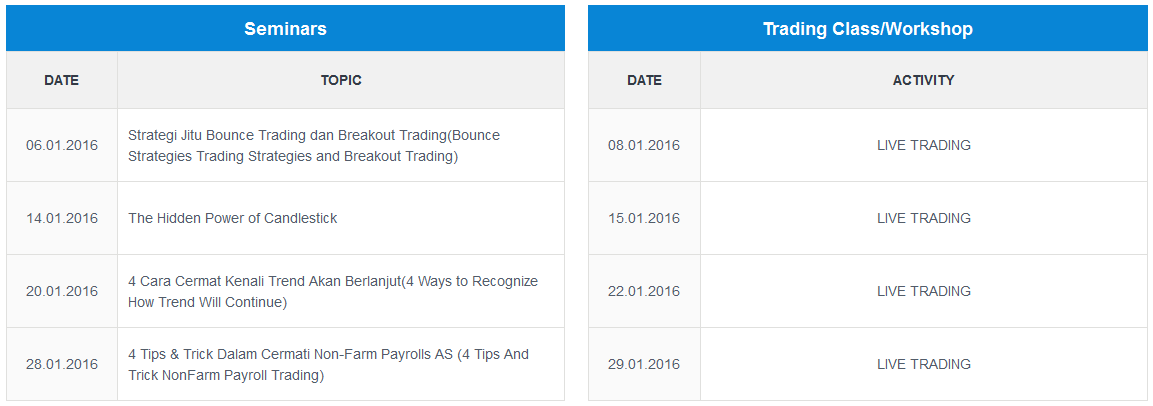Open the Non-Farm Payrolls tips seminar topic
1153x406 pixels.
(328, 365)
